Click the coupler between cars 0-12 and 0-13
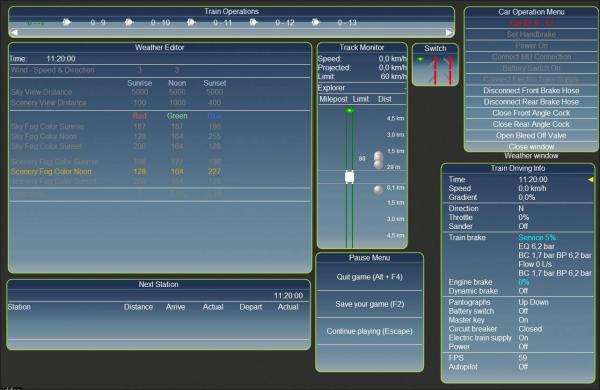 click(x=315, y=22)
